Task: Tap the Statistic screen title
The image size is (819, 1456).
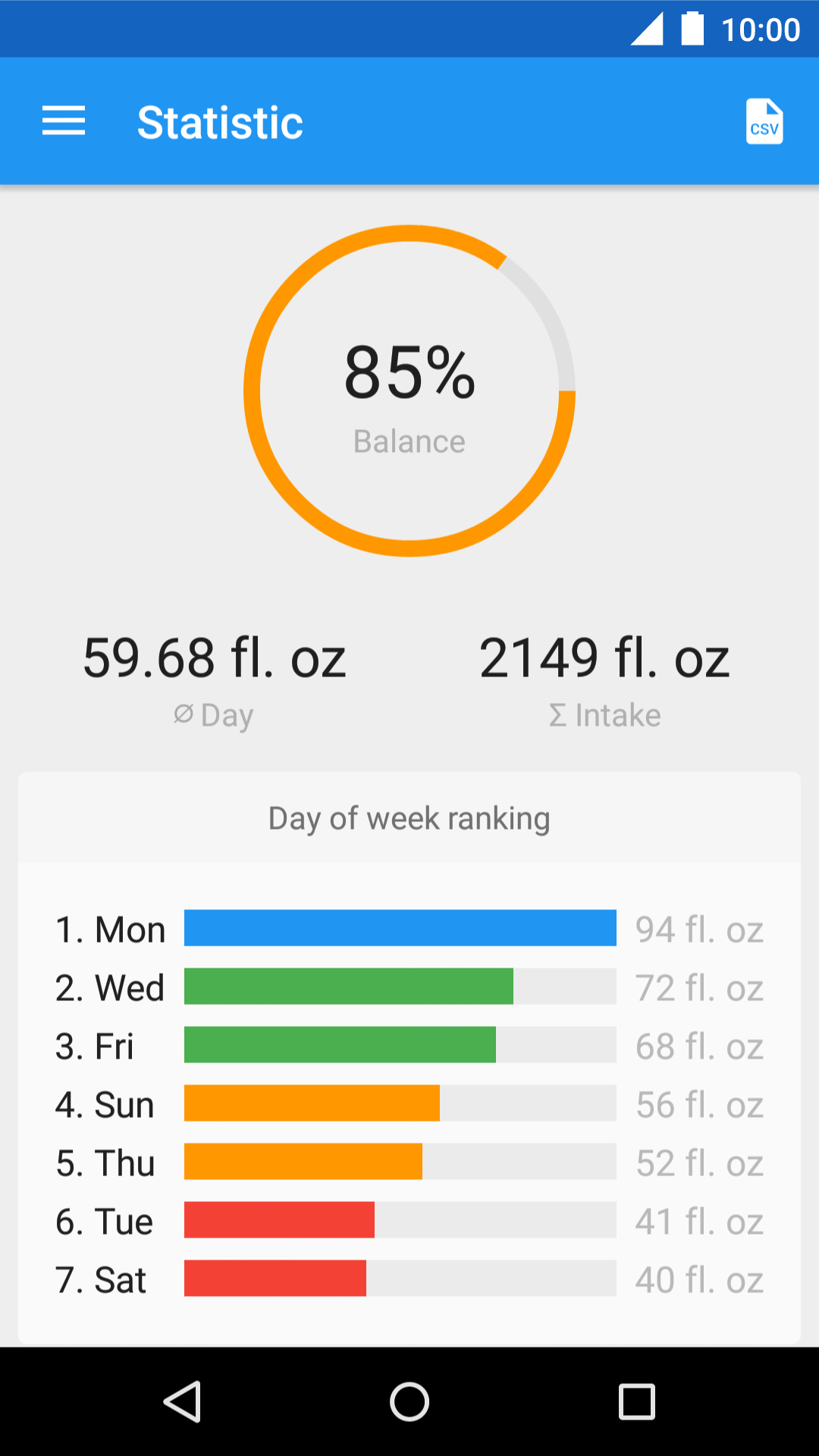Action: click(220, 123)
